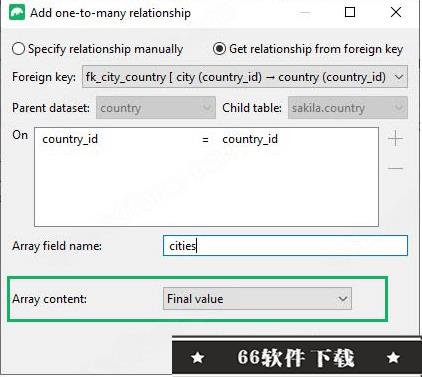
Task: Open the Array content dropdown
Action: pyautogui.click(x=257, y=299)
